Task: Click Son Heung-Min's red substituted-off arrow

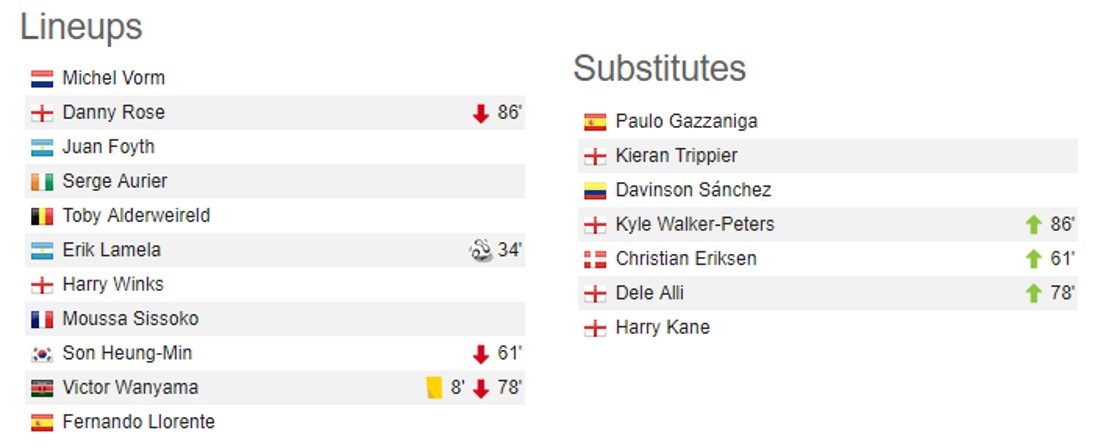Action: [x=481, y=354]
